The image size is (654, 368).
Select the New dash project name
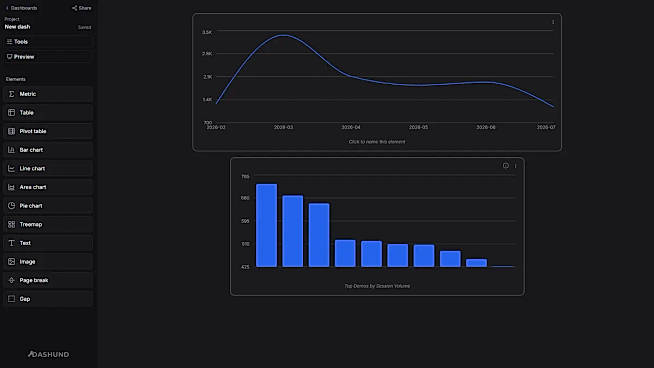18,27
